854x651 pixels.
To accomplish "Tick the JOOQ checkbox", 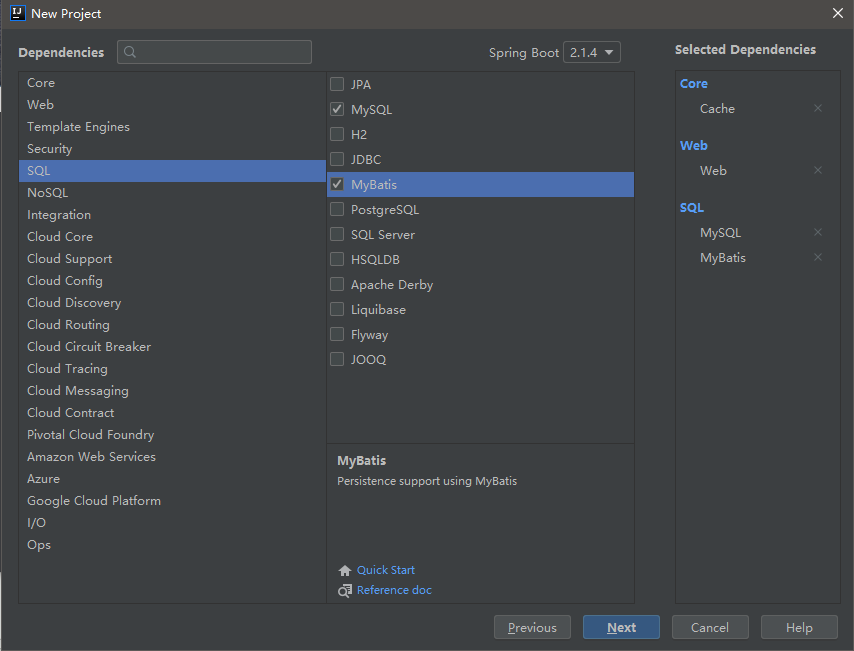I will tap(337, 359).
